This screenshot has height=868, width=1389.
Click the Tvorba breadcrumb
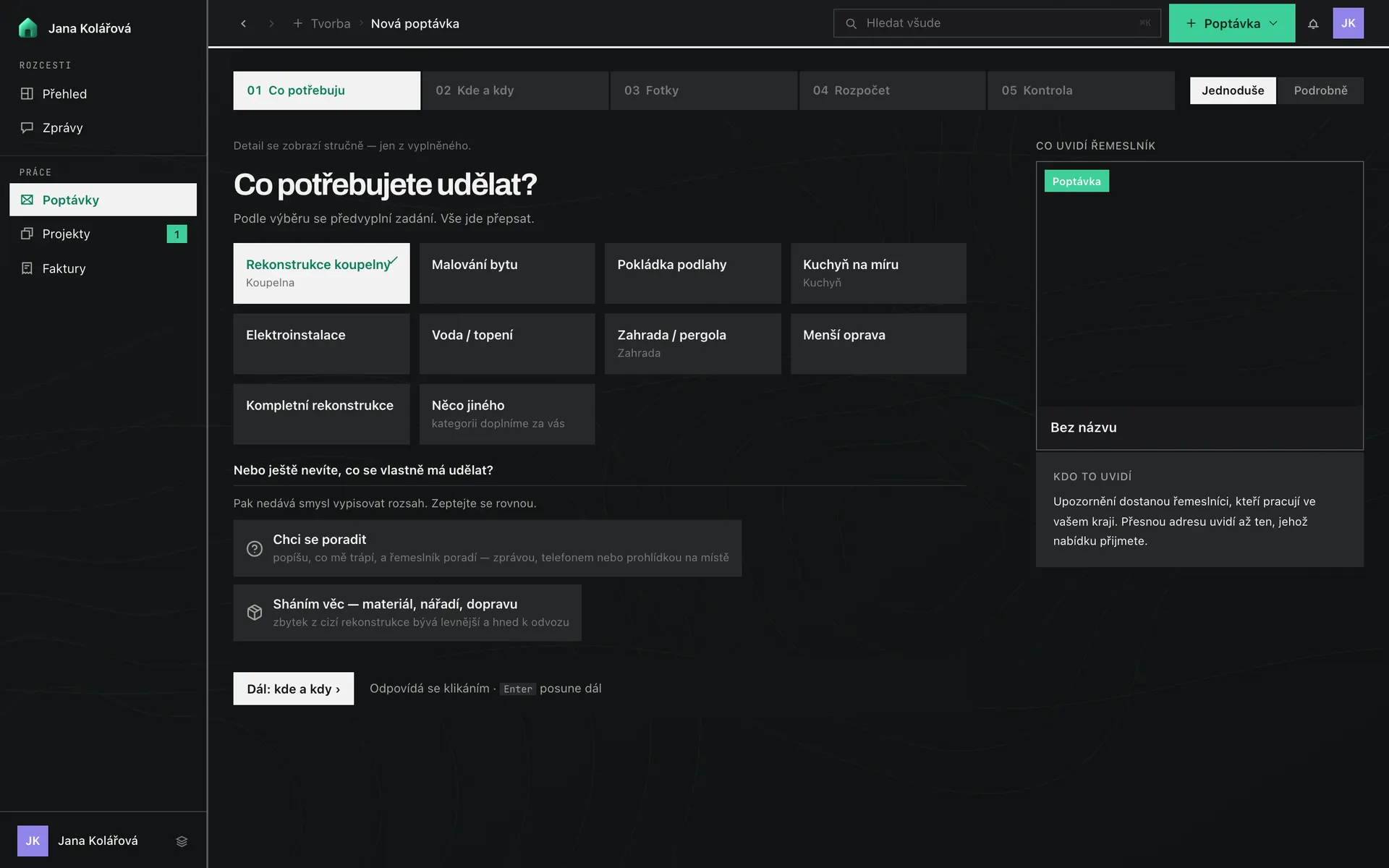331,23
